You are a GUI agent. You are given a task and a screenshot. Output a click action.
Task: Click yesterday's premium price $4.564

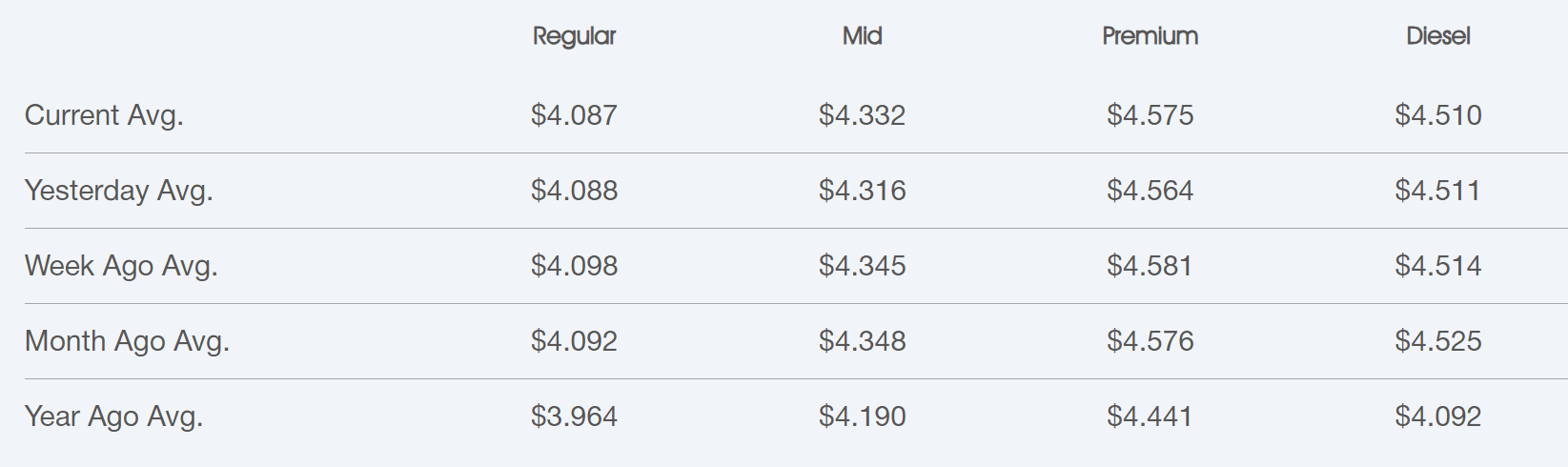coord(1150,191)
